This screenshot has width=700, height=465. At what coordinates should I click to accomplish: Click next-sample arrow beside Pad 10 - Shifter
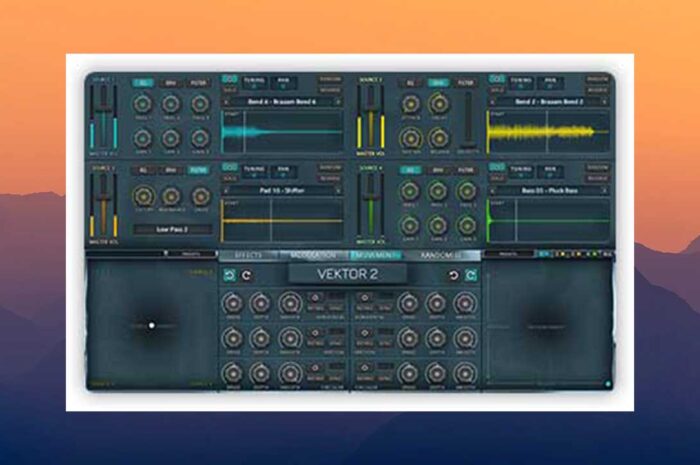point(338,191)
